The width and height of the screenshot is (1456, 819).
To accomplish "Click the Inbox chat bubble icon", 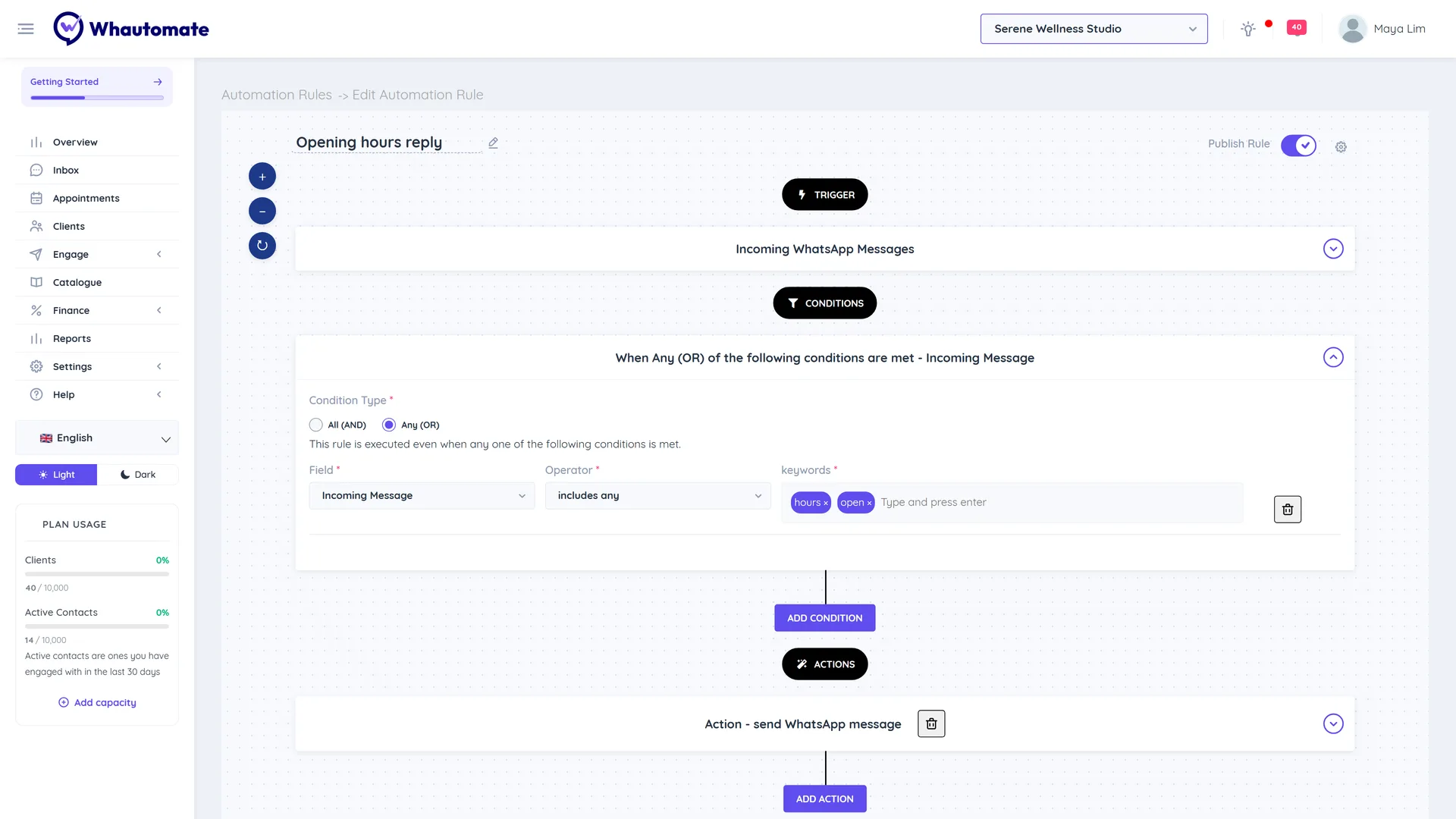I will click(x=36, y=171).
